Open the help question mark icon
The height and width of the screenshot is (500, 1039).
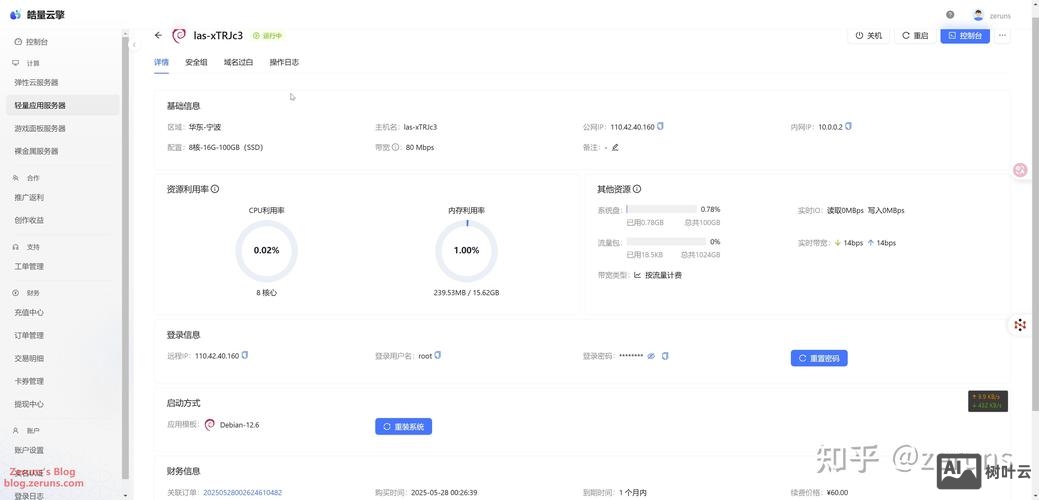click(x=950, y=15)
